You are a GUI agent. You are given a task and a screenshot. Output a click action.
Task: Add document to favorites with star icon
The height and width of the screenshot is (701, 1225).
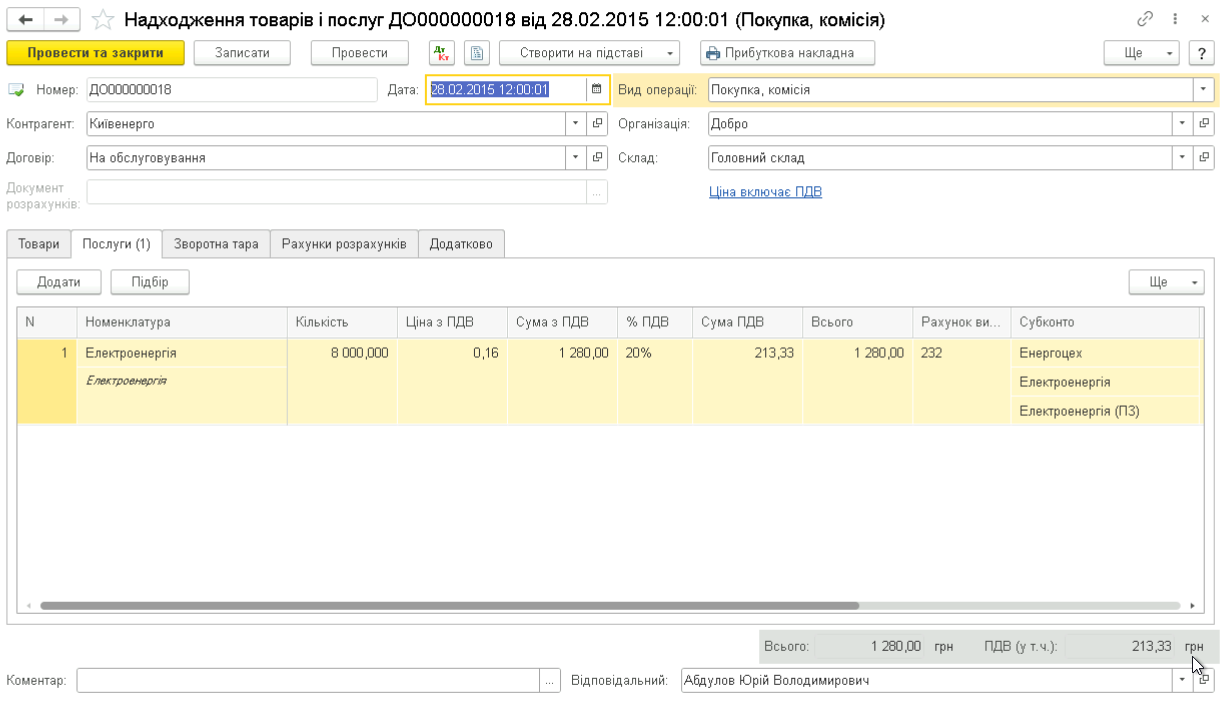[102, 20]
